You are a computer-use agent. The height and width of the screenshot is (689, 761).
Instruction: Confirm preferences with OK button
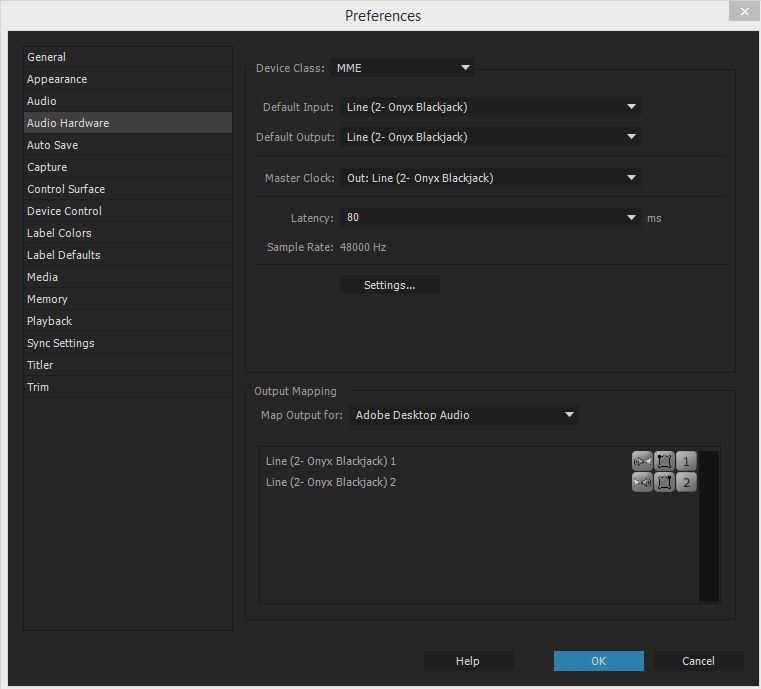pyautogui.click(x=598, y=661)
